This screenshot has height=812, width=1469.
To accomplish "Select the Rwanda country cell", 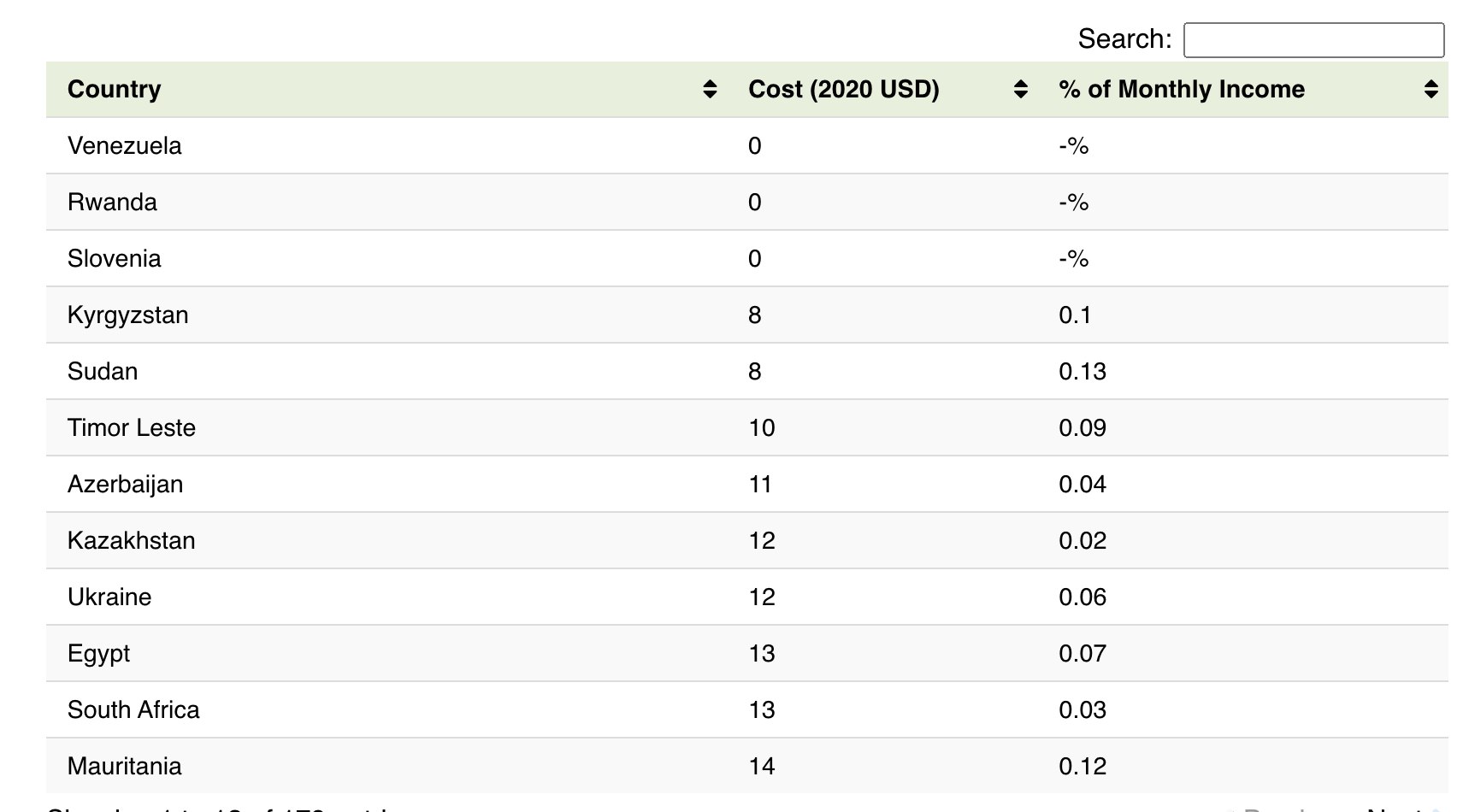I will coord(112,203).
